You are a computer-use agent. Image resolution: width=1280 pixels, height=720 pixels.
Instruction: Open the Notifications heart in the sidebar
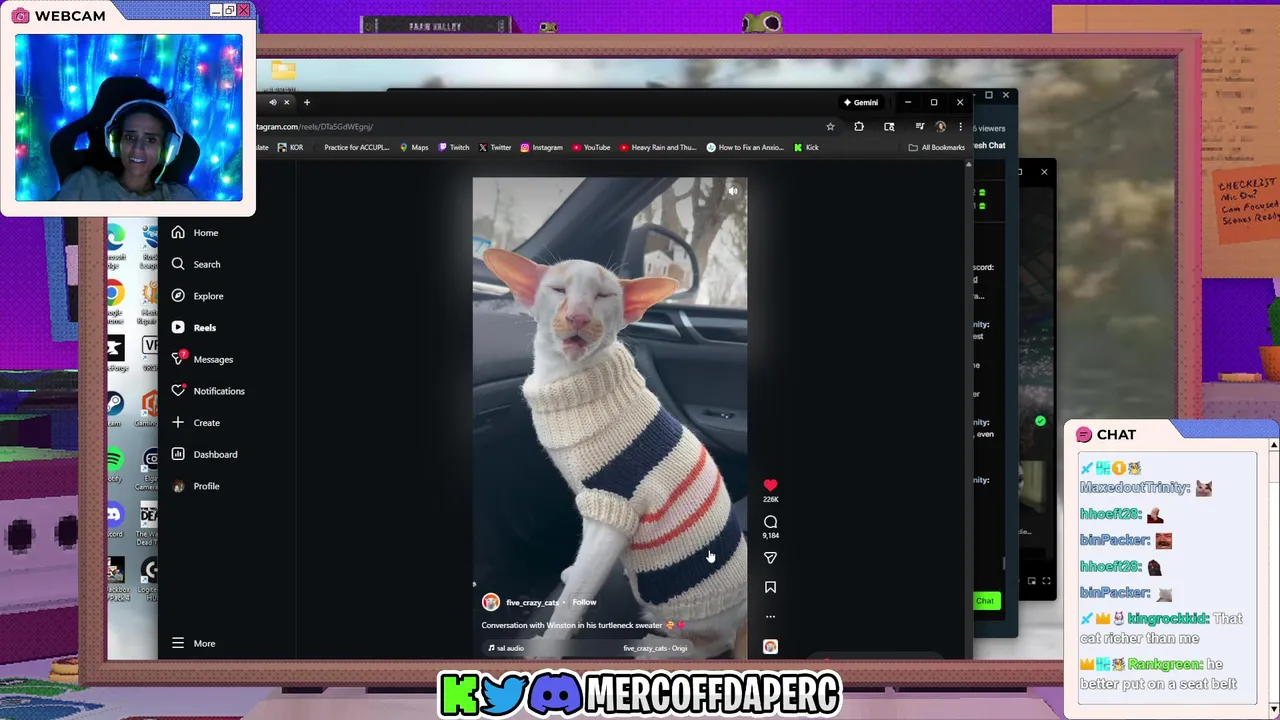pos(207,391)
